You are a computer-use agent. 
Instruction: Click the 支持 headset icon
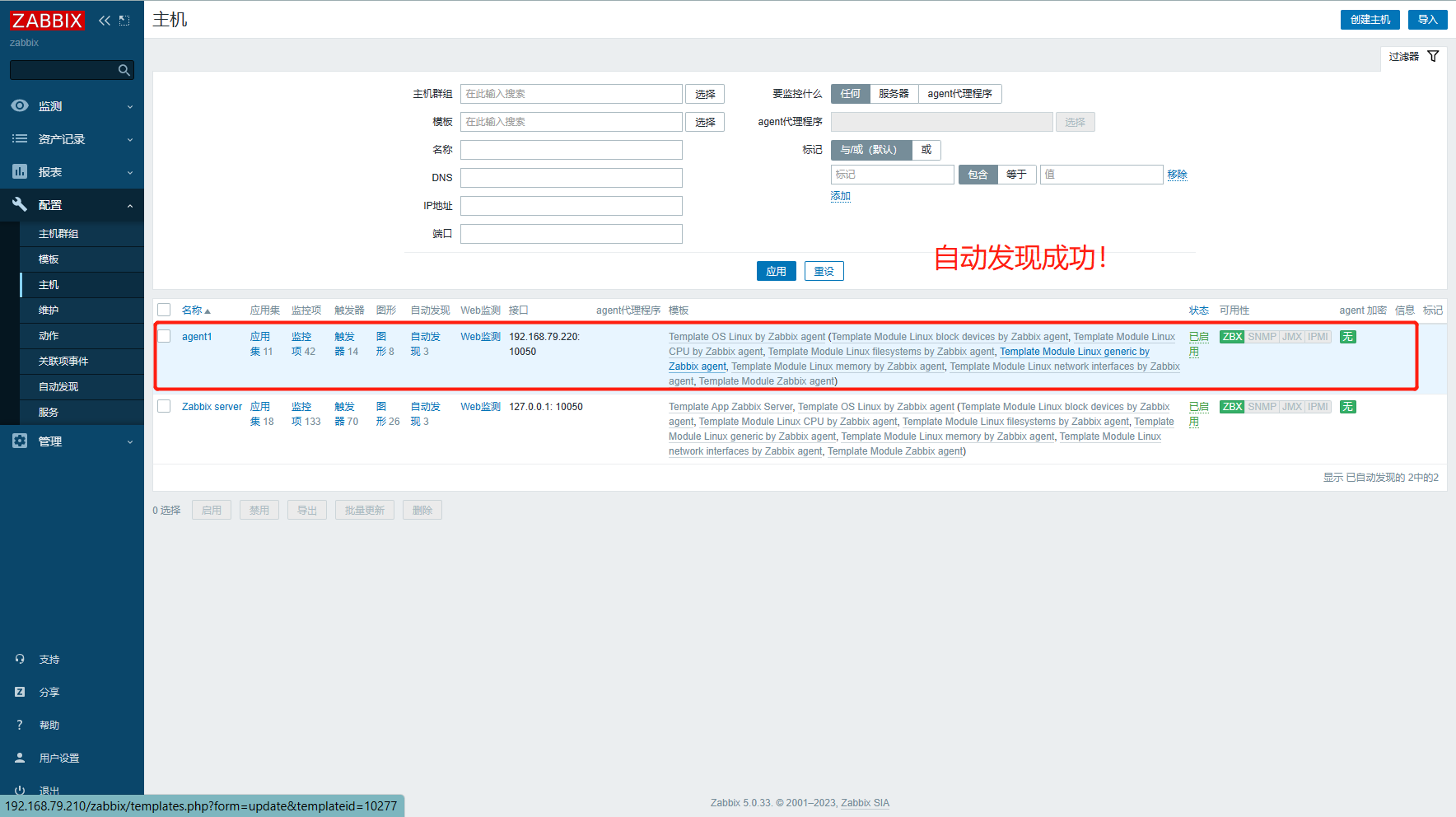pyautogui.click(x=20, y=659)
